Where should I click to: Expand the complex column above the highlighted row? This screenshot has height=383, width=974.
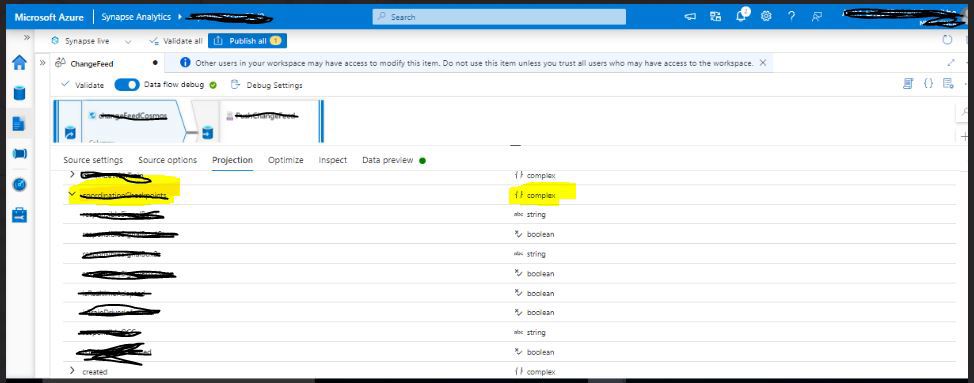73,175
